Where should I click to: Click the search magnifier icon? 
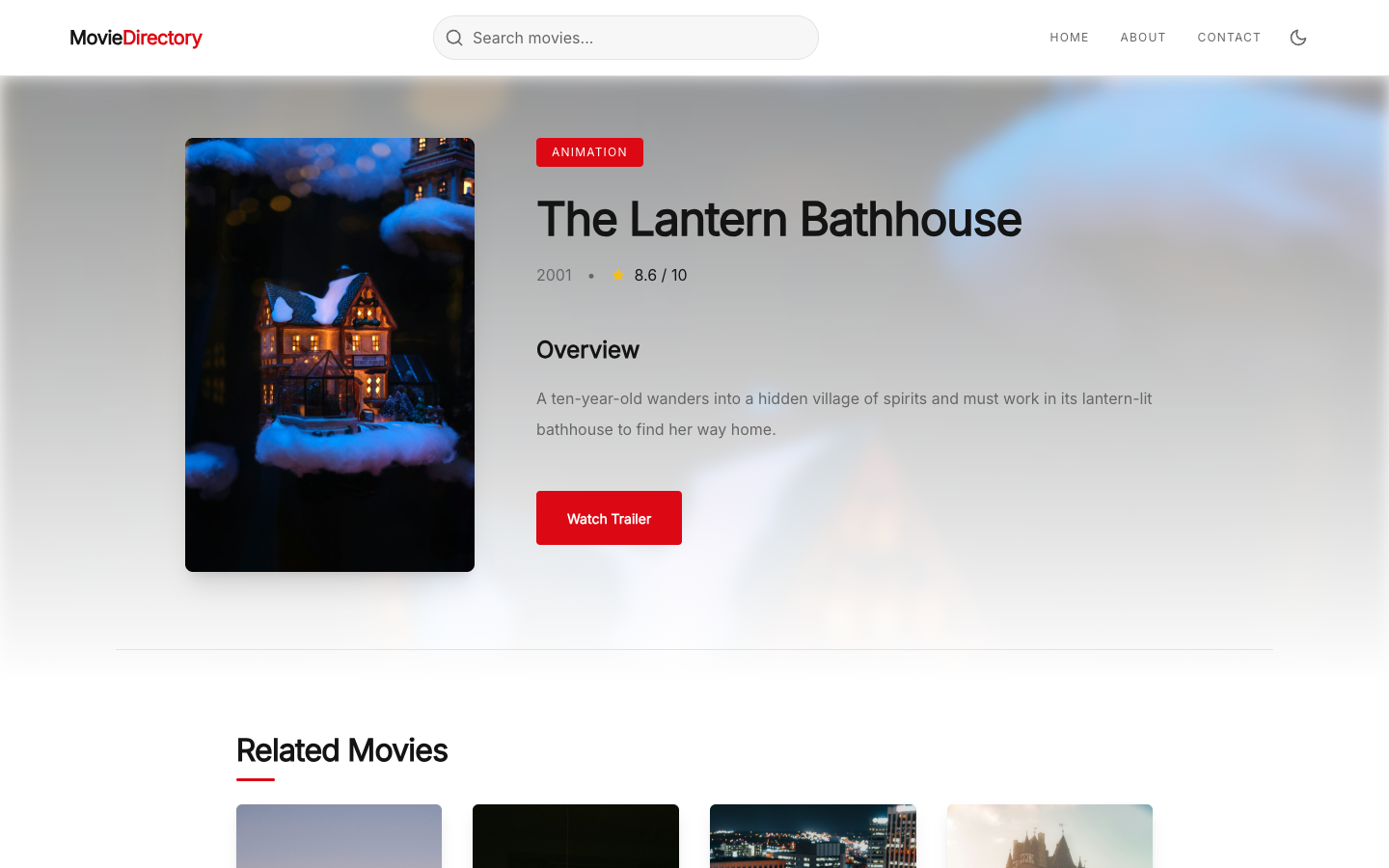click(x=454, y=38)
